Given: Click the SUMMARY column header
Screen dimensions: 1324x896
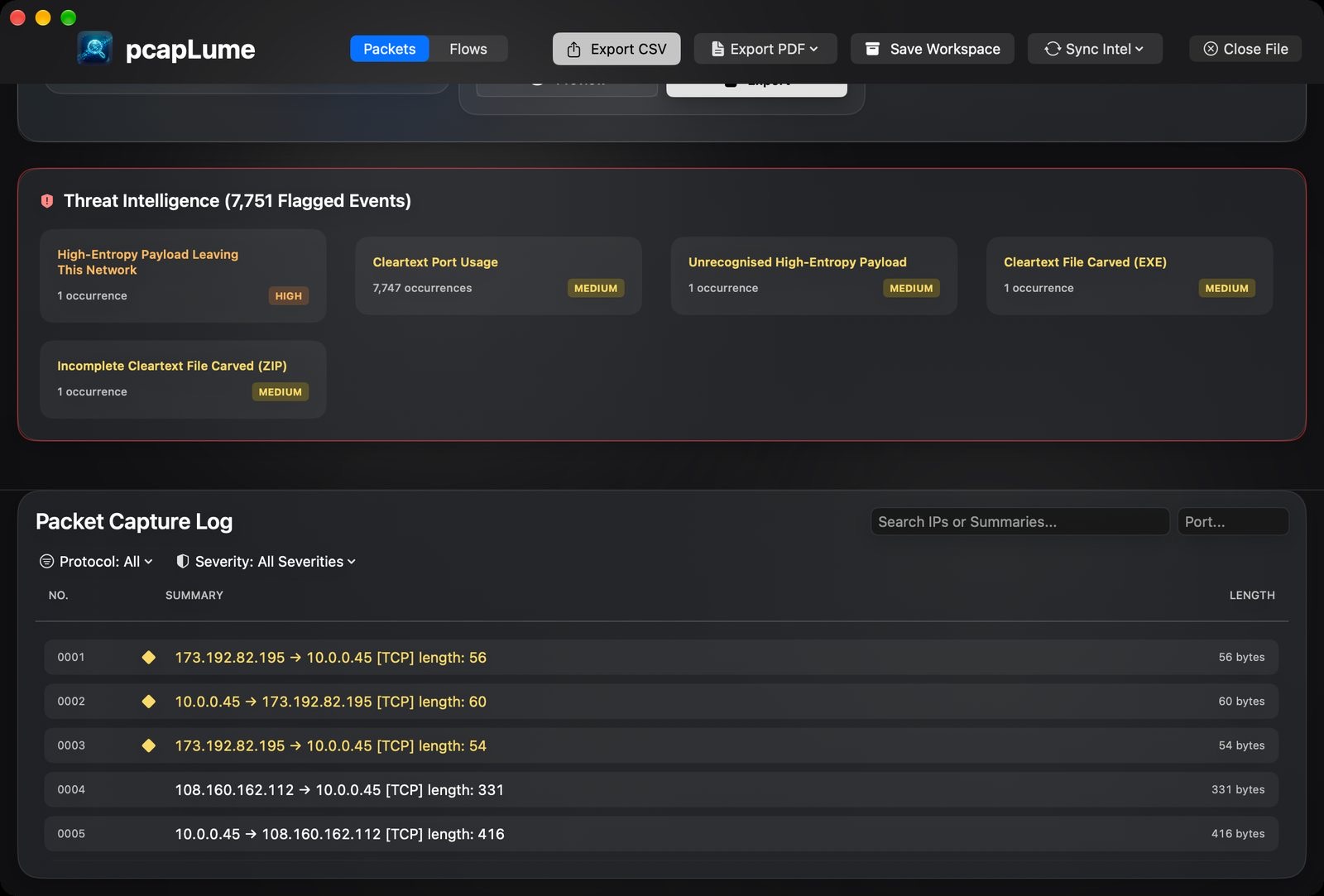Looking at the screenshot, I should point(194,596).
